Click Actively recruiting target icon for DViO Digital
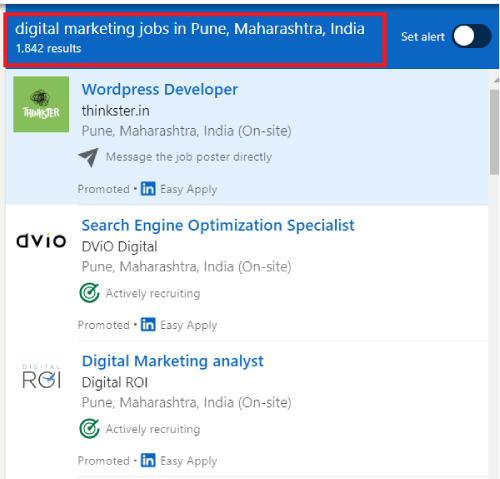The image size is (500, 479). pyautogui.click(x=89, y=293)
